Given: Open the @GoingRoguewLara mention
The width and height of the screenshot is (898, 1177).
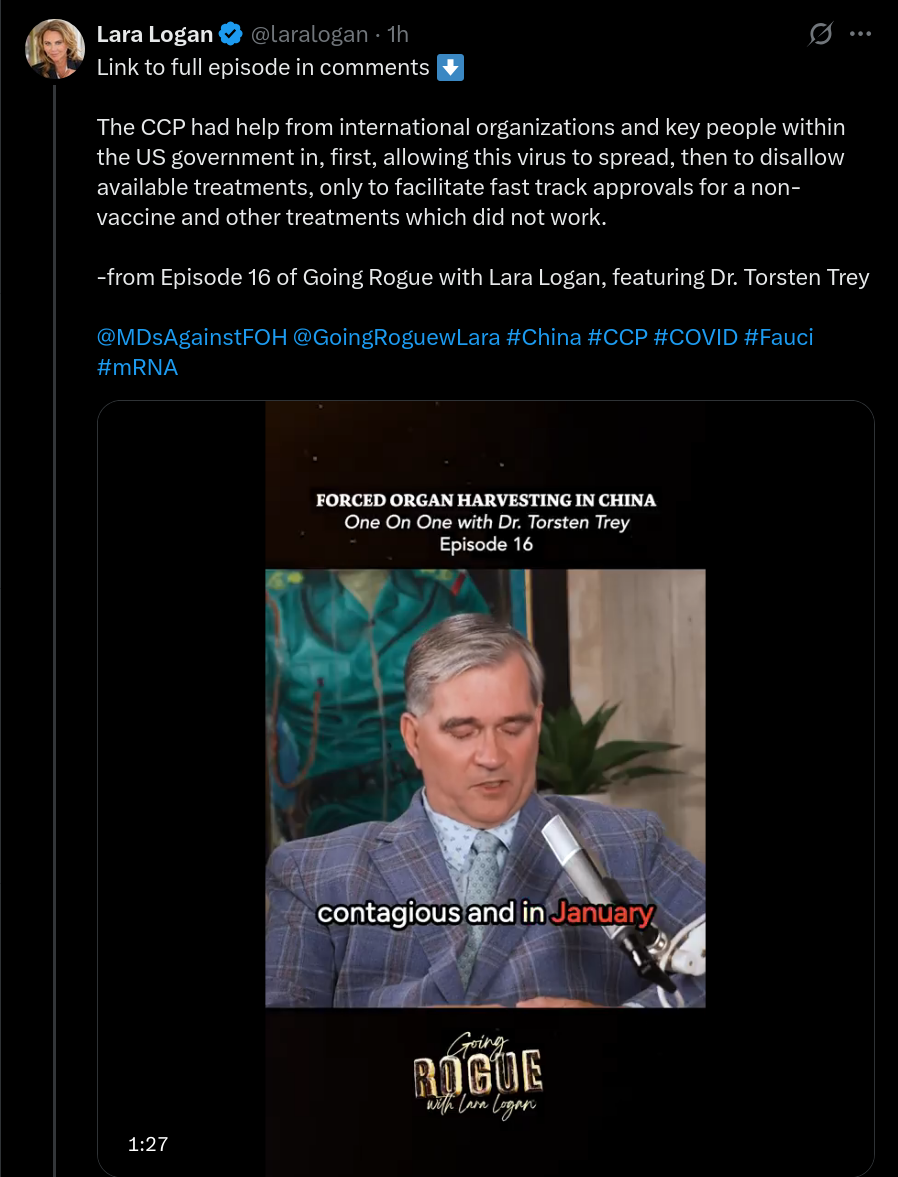Looking at the screenshot, I should (396, 337).
